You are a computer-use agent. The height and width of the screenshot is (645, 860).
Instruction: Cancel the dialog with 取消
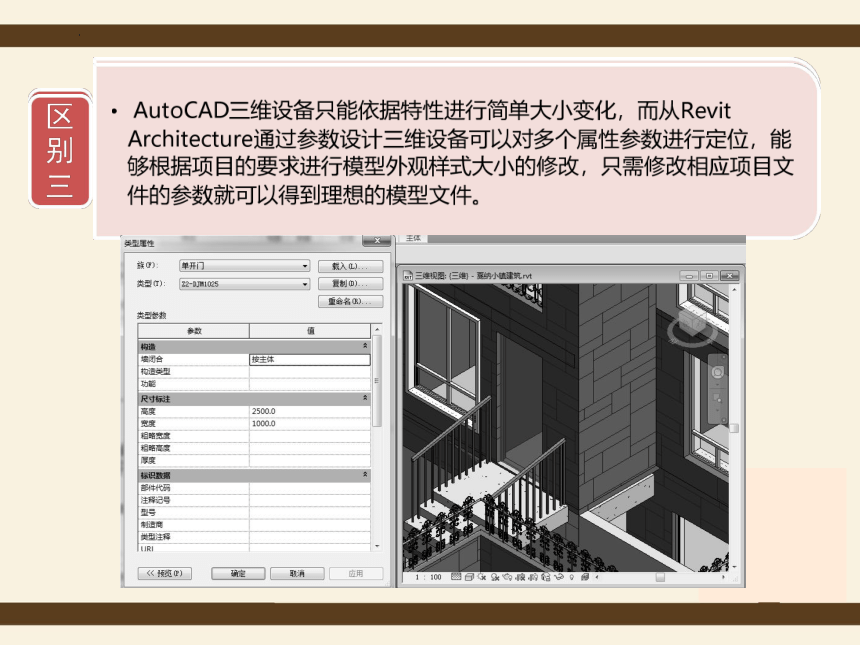[x=297, y=573]
